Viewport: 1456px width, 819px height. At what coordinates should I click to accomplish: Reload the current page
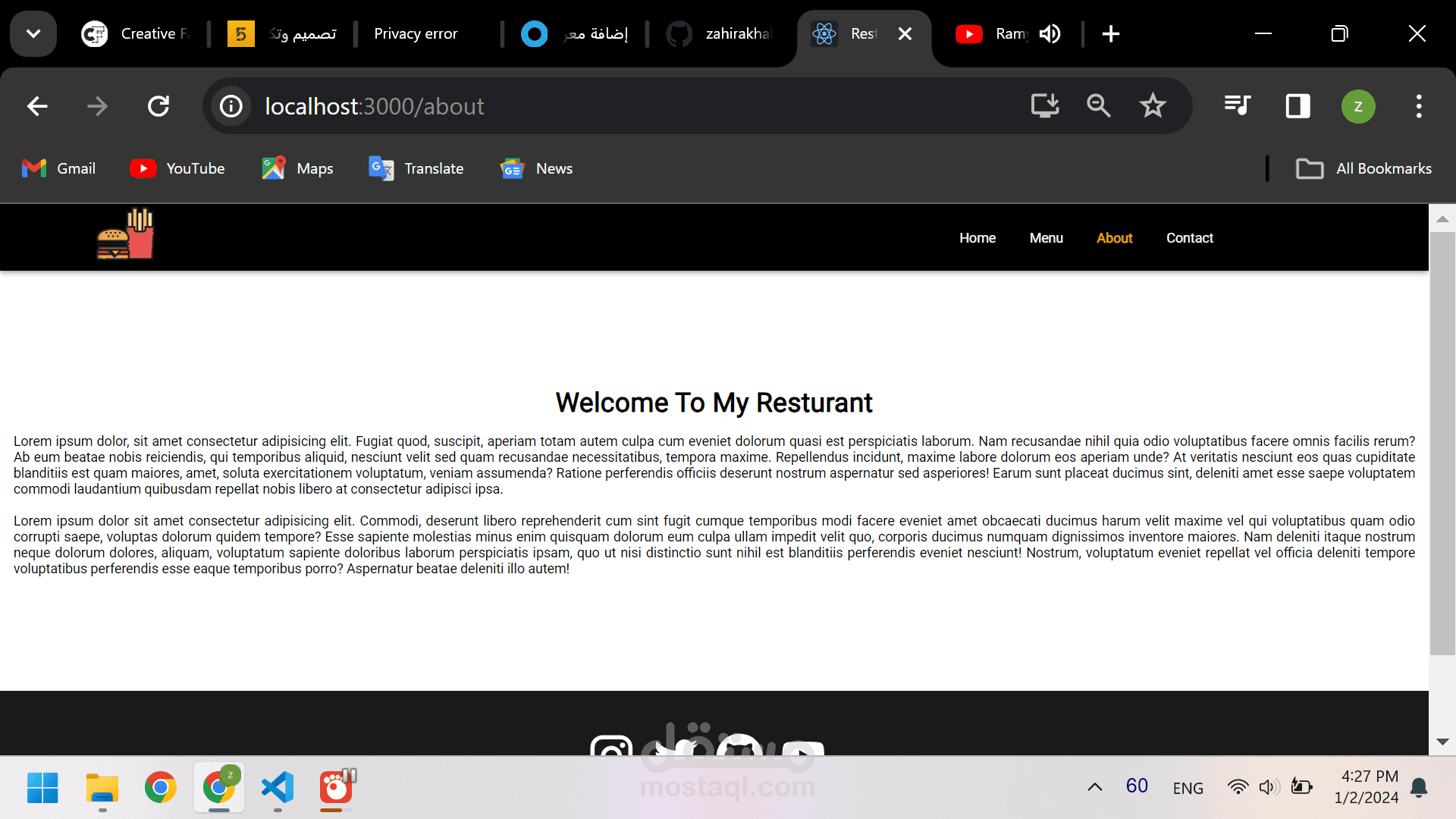pyautogui.click(x=158, y=106)
